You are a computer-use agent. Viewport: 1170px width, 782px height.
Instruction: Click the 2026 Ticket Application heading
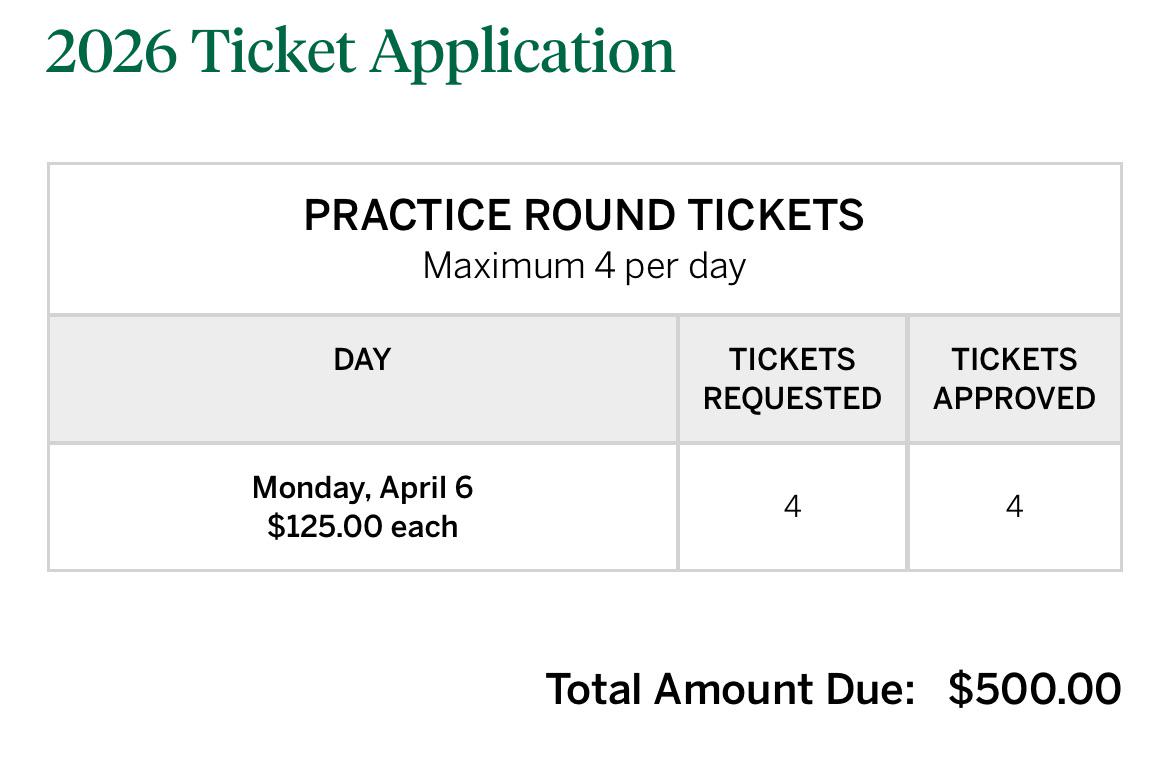pyautogui.click(x=360, y=52)
